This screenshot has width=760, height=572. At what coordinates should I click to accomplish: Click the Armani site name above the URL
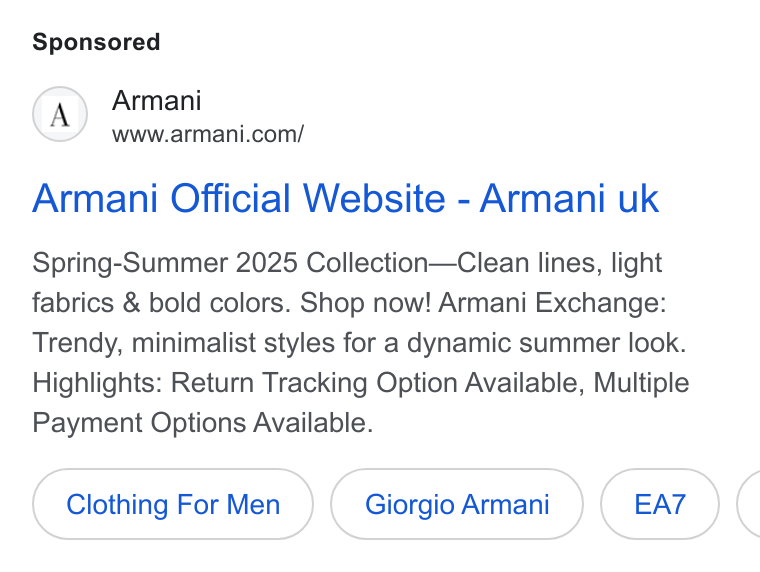[x=157, y=101]
